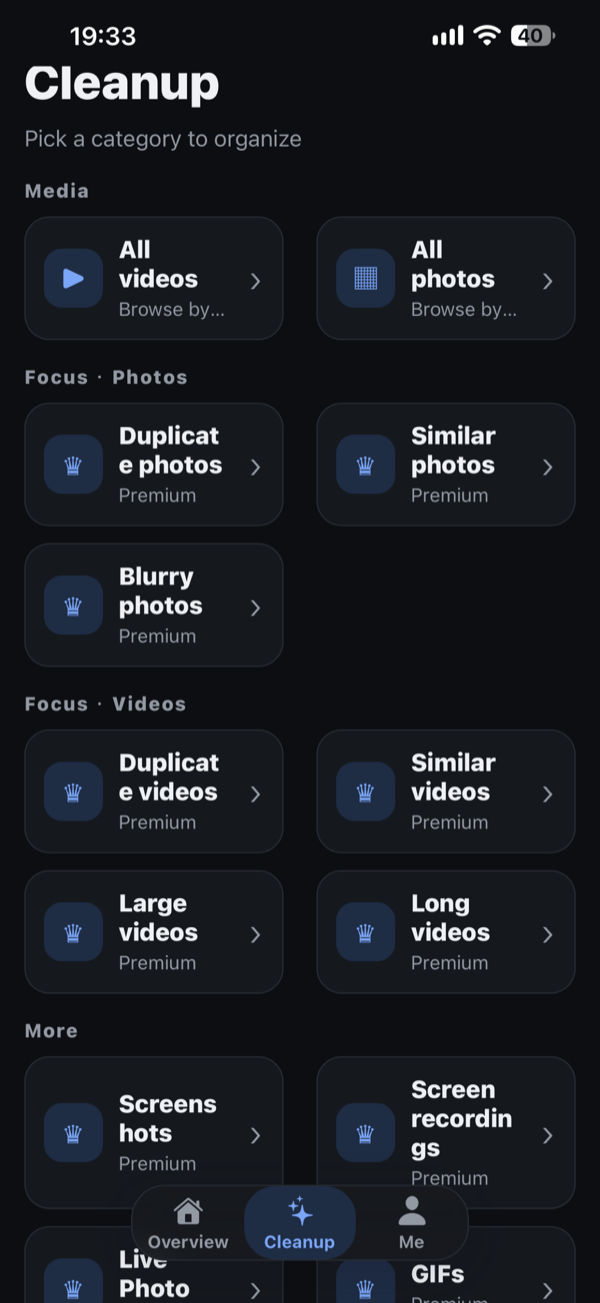The height and width of the screenshot is (1303, 600).
Task: Tap the Similar photos crown icon
Action: tap(365, 464)
